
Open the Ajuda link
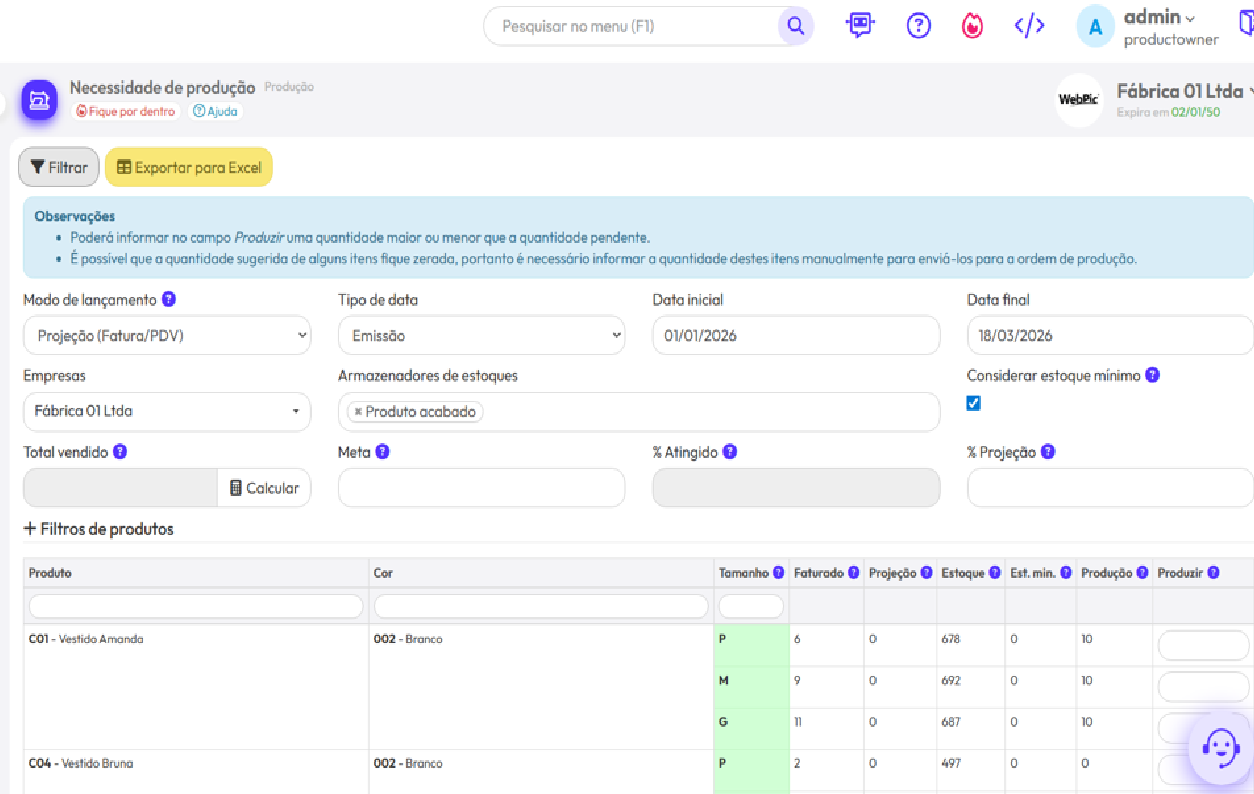[x=216, y=112]
